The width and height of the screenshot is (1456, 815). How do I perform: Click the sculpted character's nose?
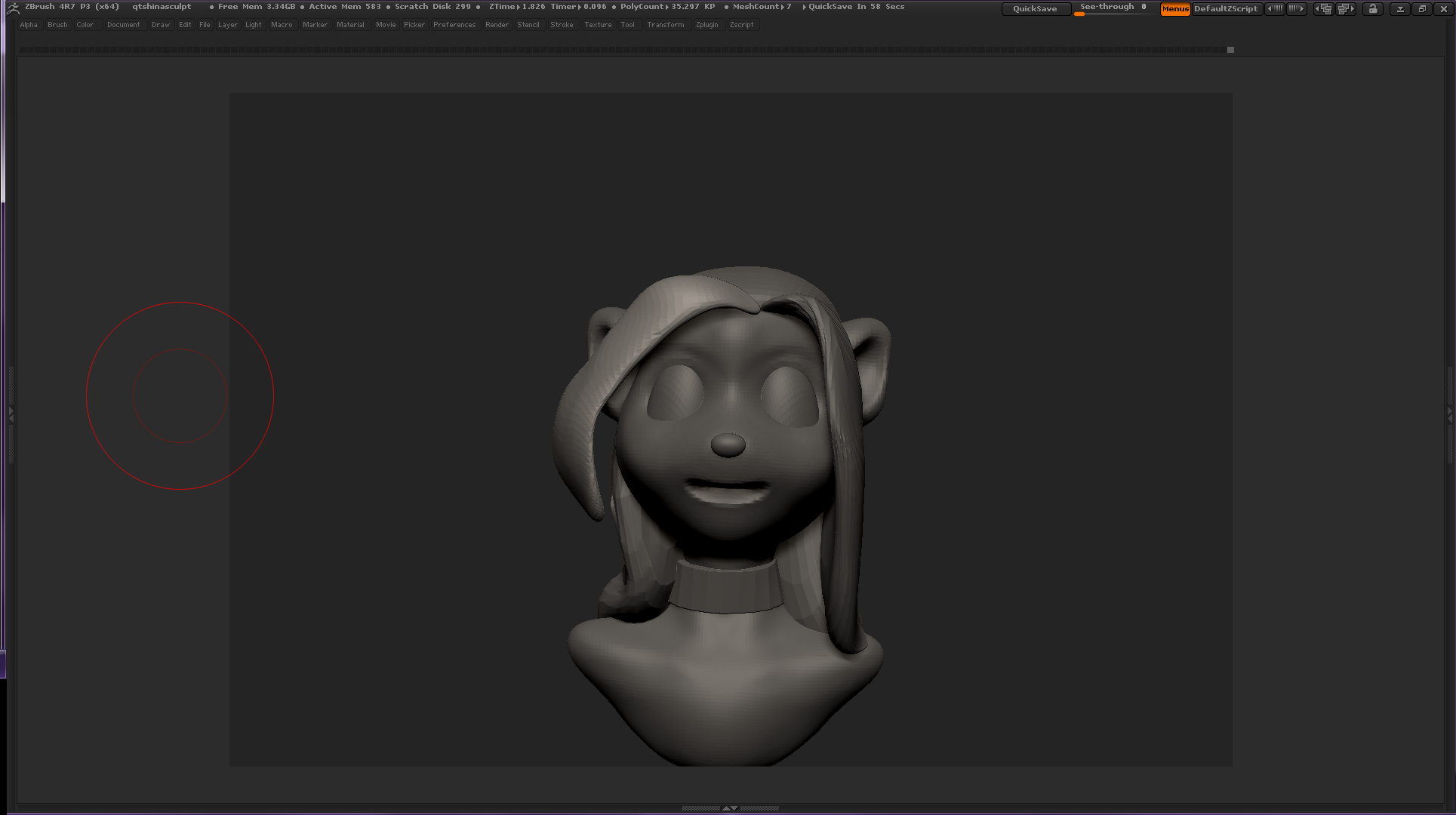point(728,444)
